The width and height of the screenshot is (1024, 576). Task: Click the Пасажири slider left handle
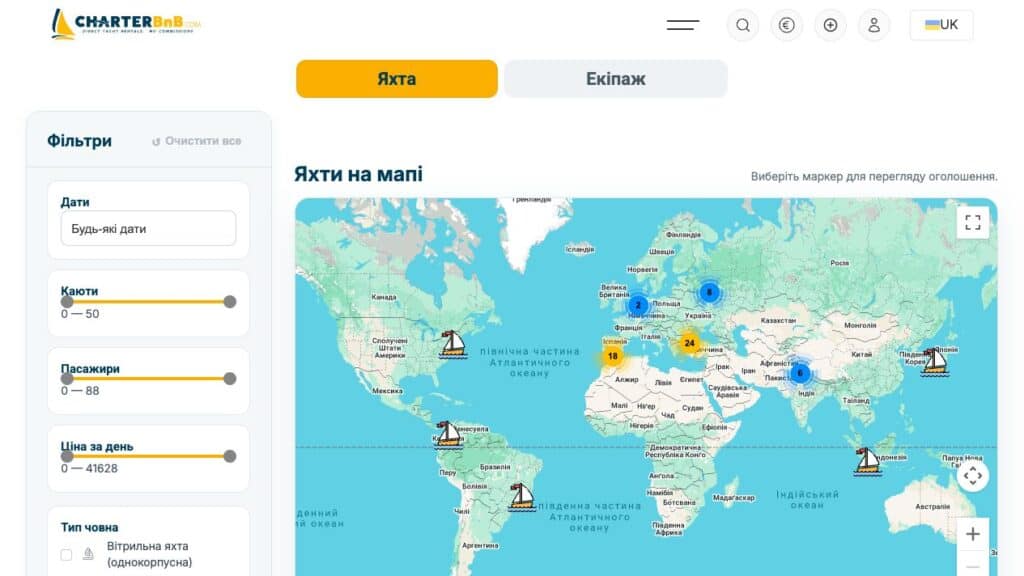[x=67, y=379]
